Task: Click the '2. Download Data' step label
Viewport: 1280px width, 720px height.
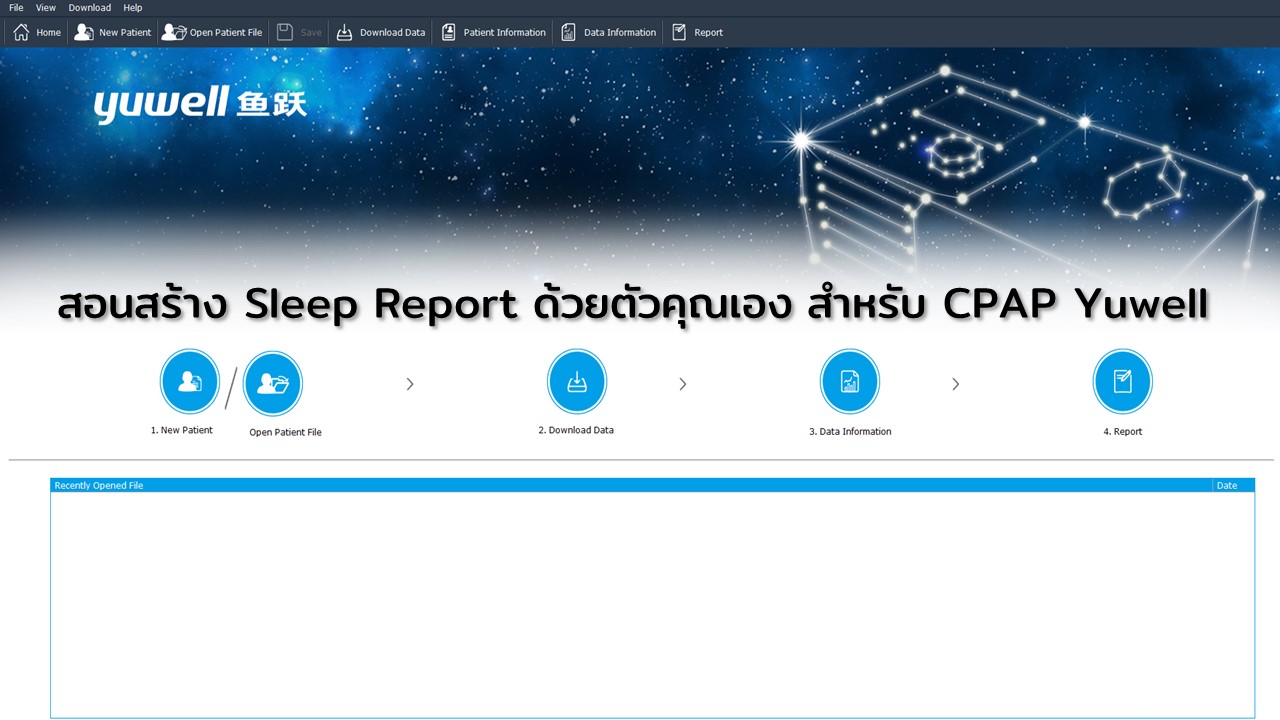Action: [x=576, y=430]
